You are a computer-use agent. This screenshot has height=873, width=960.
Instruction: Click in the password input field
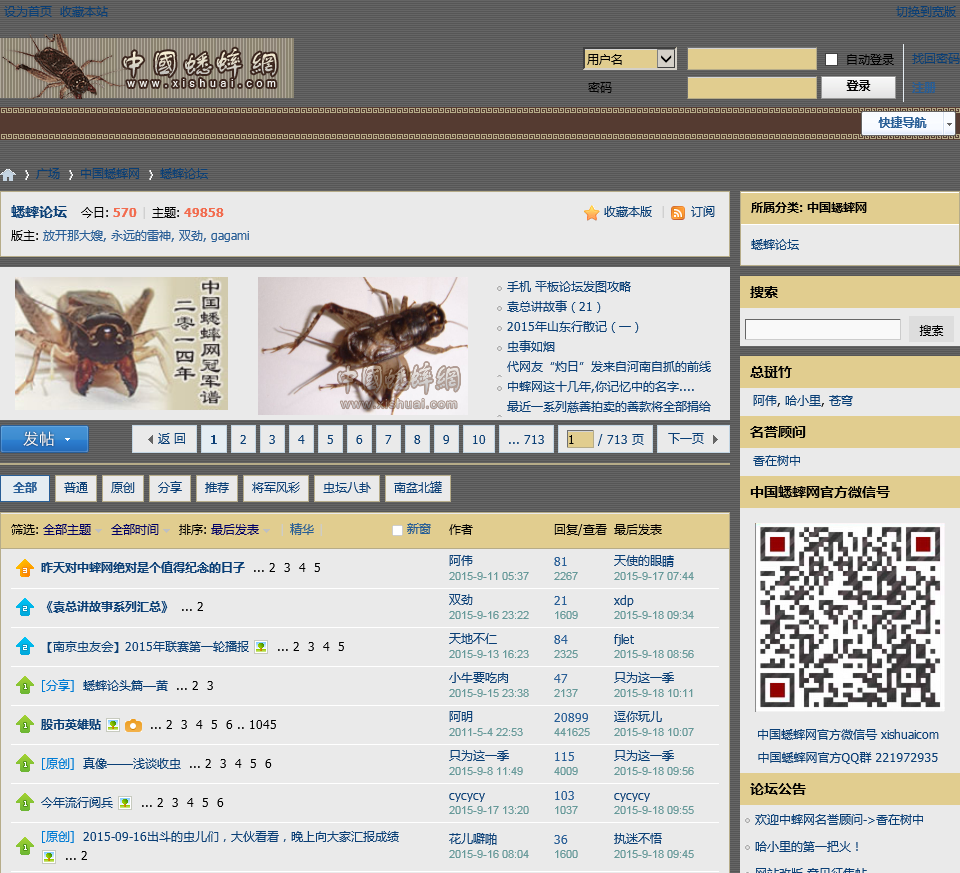752,88
